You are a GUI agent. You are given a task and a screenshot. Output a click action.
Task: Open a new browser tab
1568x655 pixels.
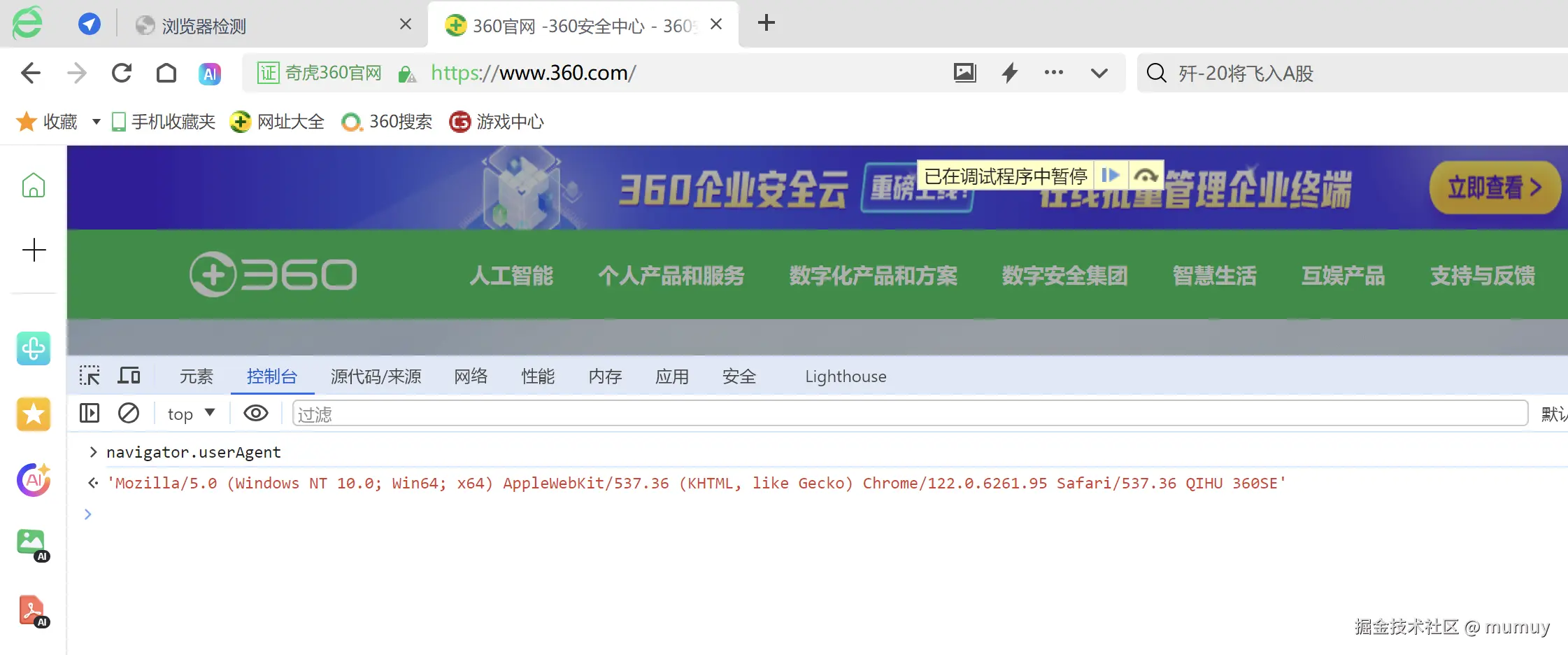click(767, 23)
